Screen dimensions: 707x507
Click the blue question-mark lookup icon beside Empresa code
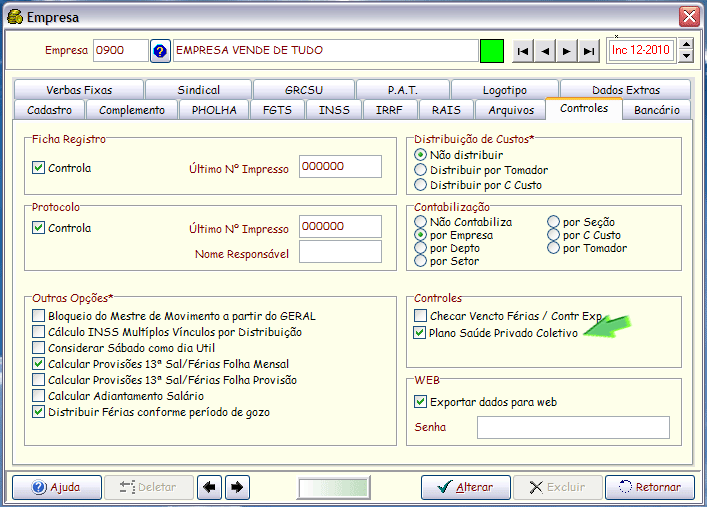(160, 51)
